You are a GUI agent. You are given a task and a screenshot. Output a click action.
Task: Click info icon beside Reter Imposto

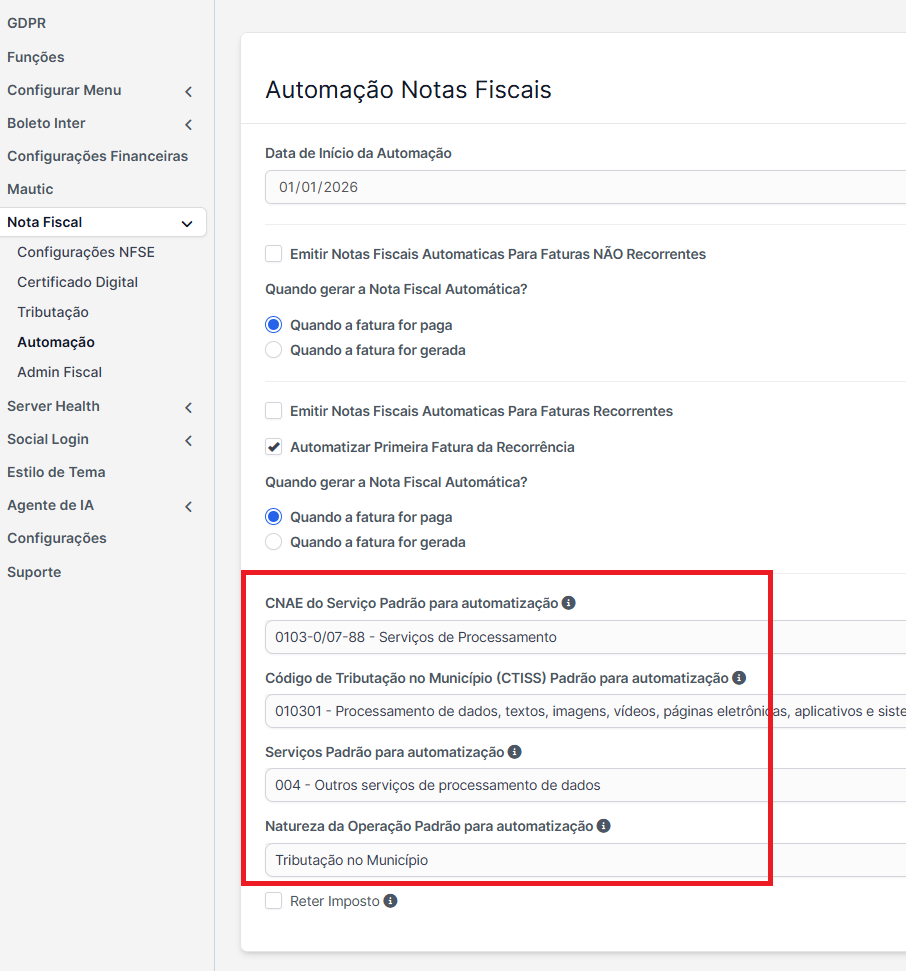click(x=390, y=901)
